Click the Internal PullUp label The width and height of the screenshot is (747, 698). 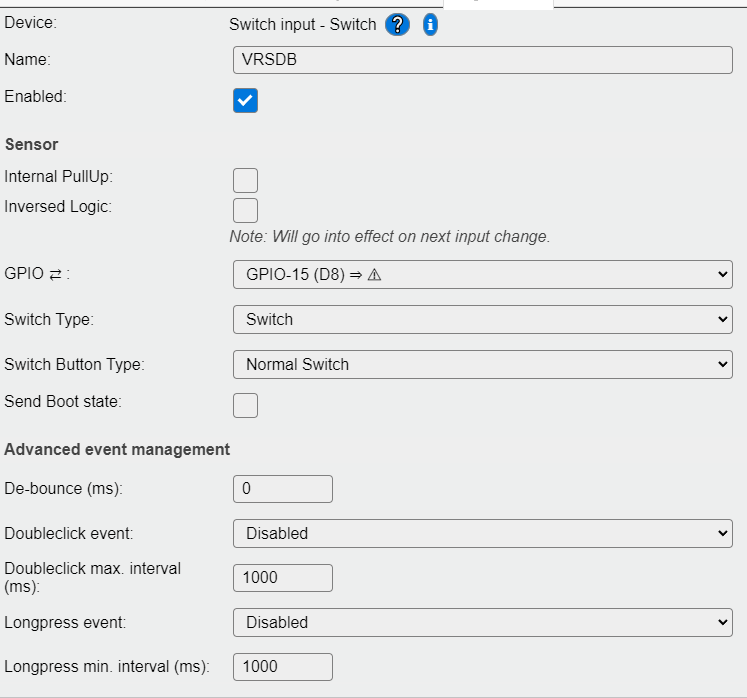pyautogui.click(x=59, y=177)
